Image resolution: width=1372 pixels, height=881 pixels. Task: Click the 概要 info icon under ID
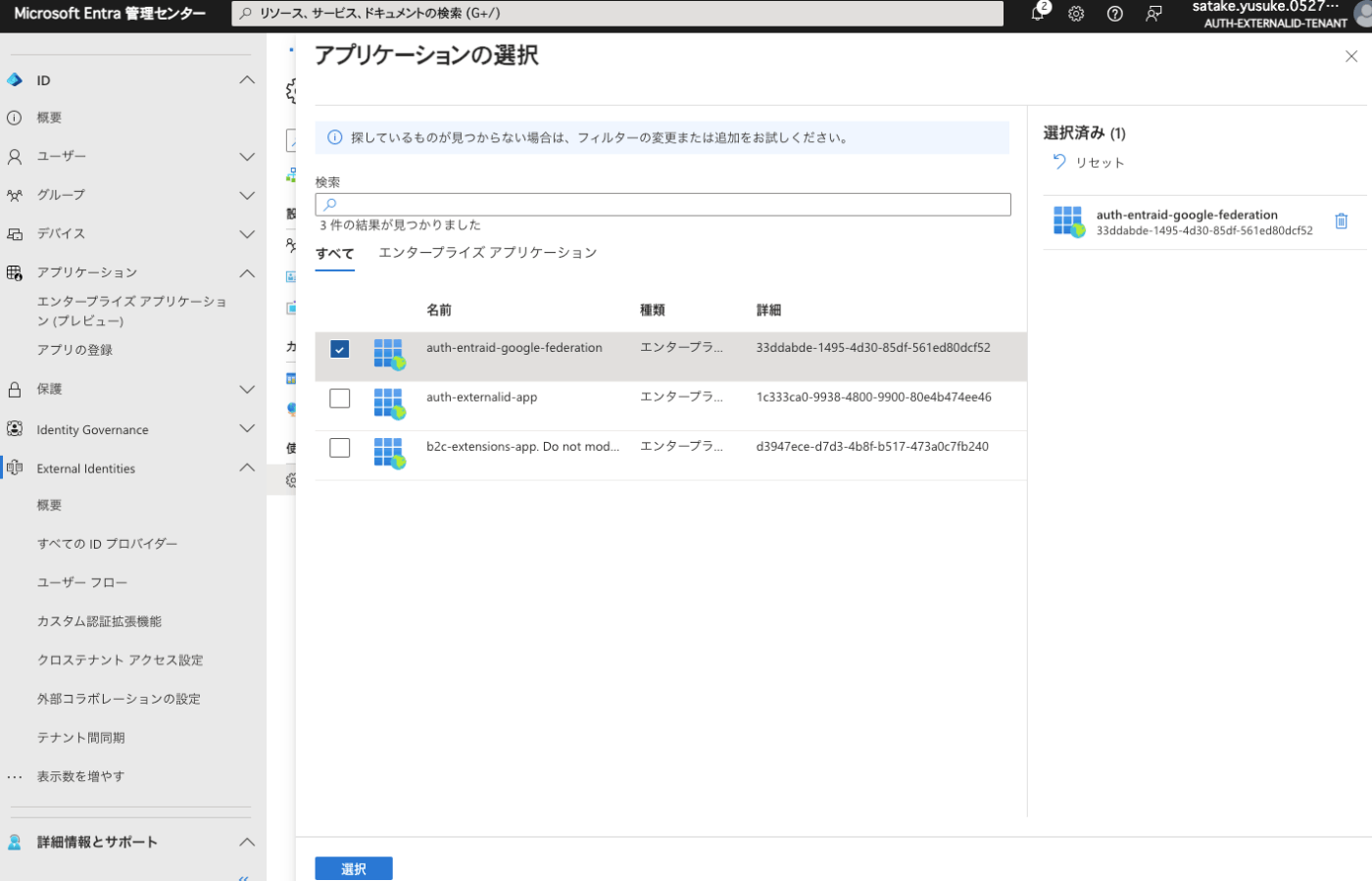(15, 118)
